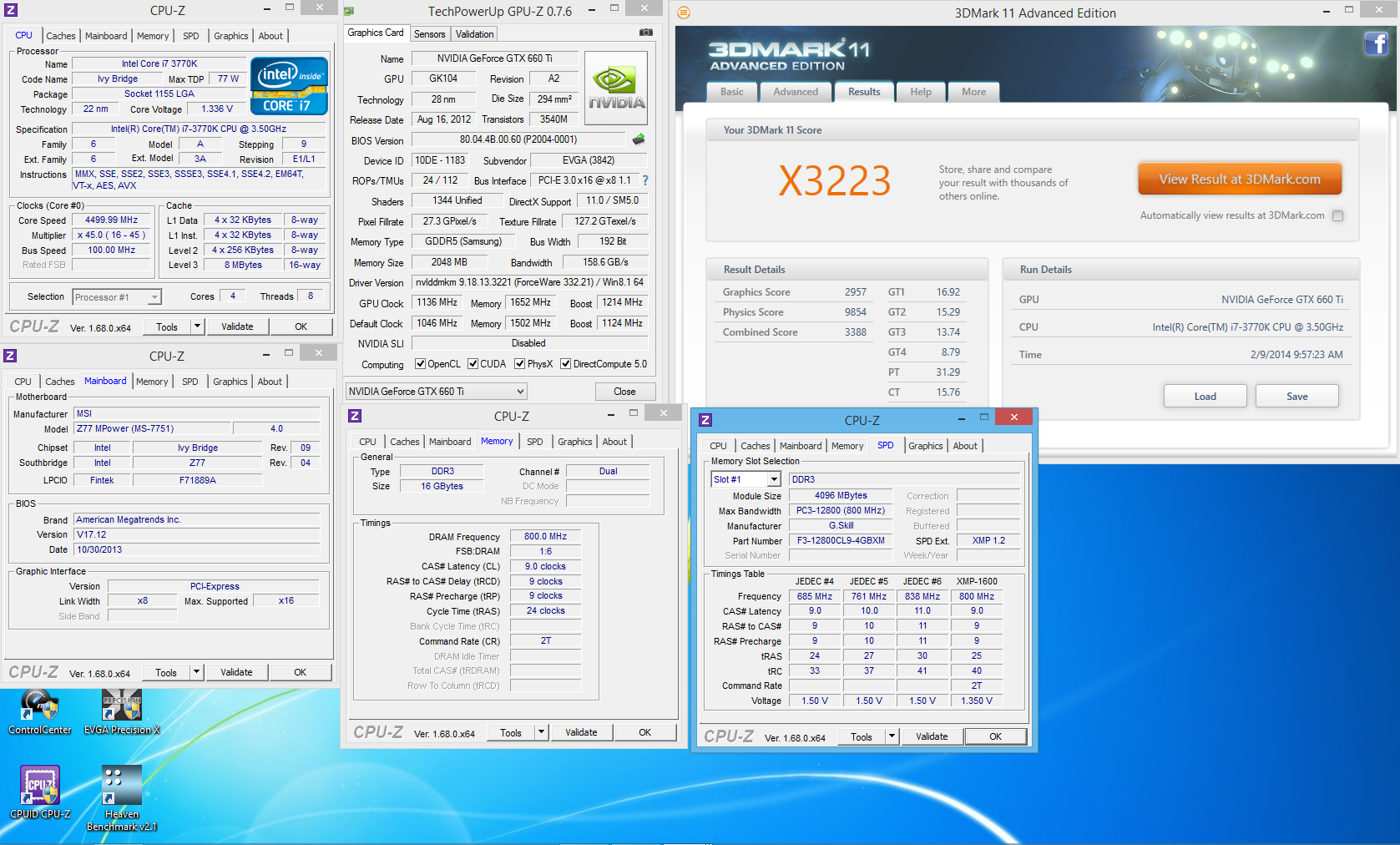Click the GPU Clock 1136 MHz value
The width and height of the screenshot is (1400, 845).
[437, 302]
